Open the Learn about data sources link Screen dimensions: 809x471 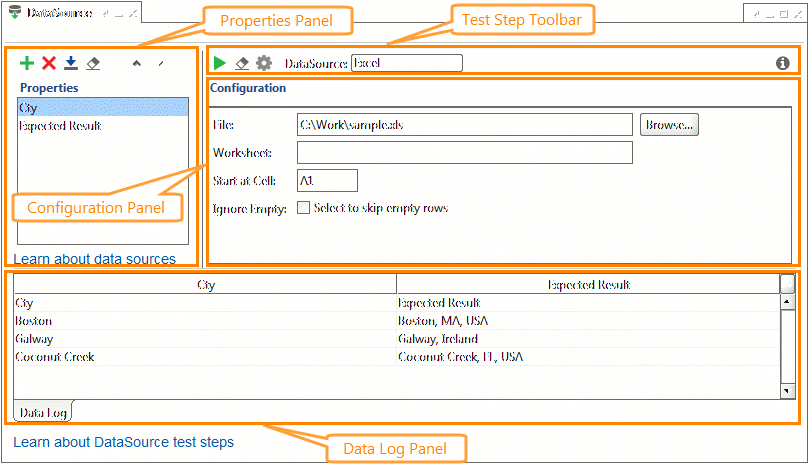click(x=94, y=259)
